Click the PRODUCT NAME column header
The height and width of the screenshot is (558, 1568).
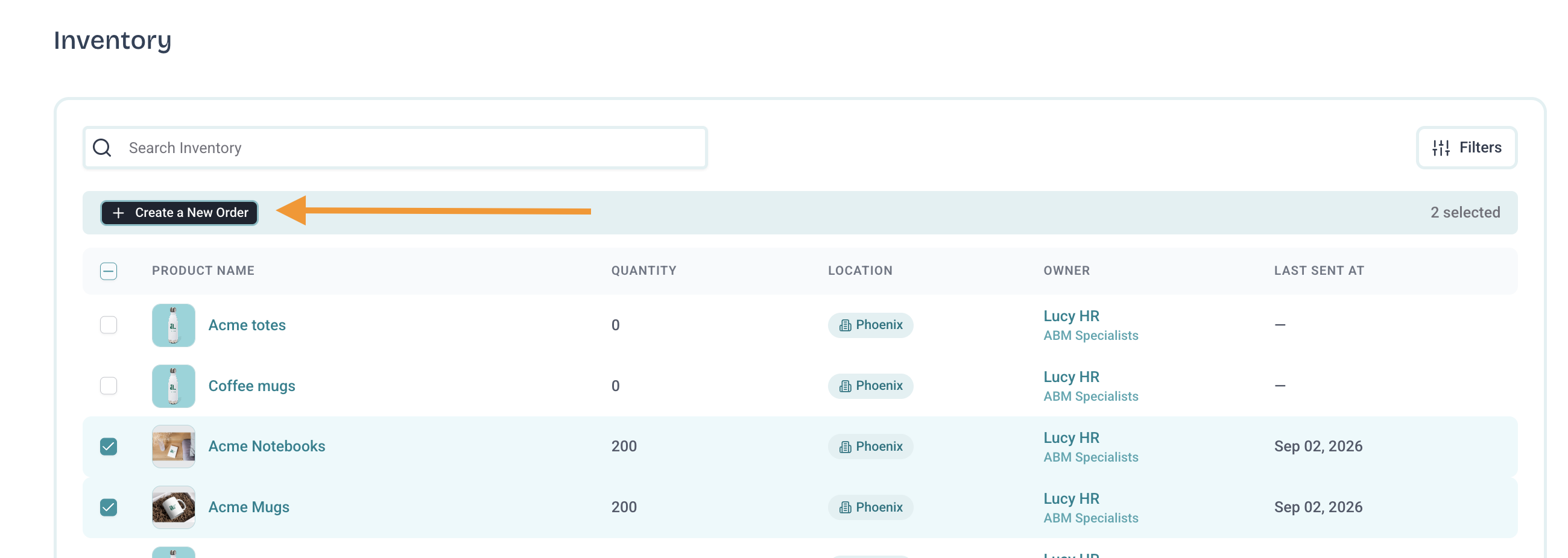(x=203, y=271)
